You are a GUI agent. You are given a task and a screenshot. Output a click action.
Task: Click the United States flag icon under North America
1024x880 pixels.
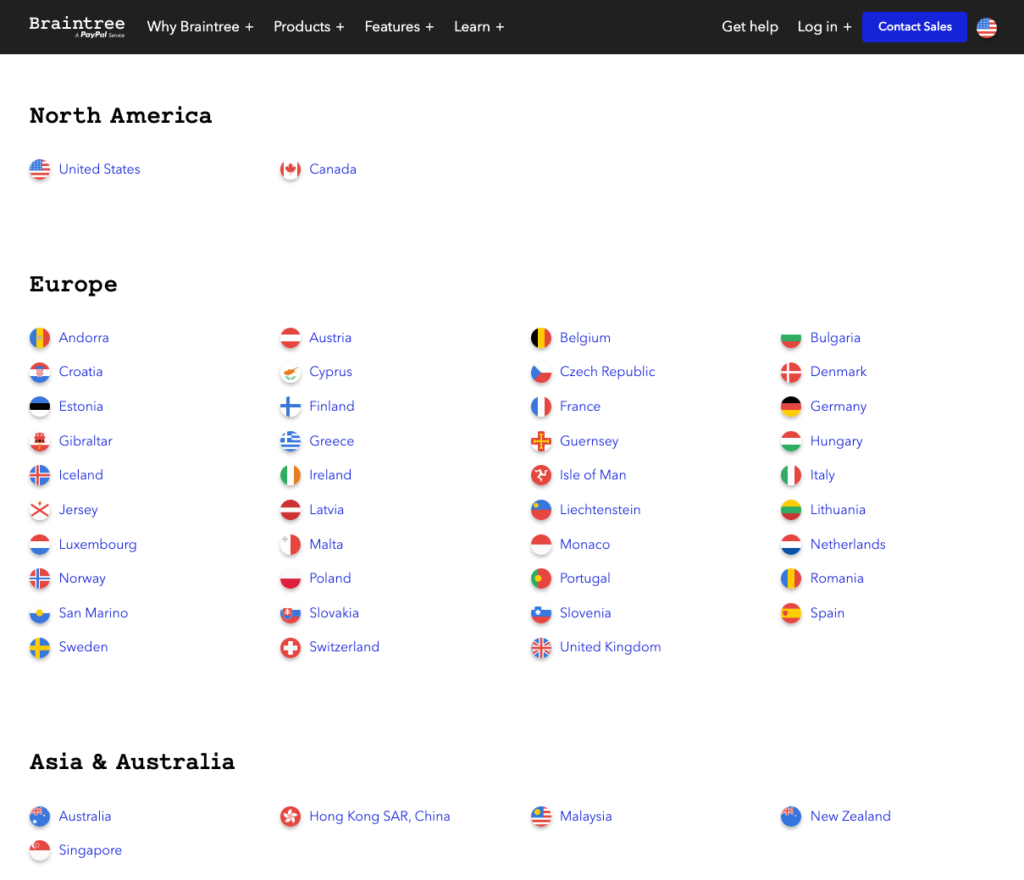[x=40, y=170]
